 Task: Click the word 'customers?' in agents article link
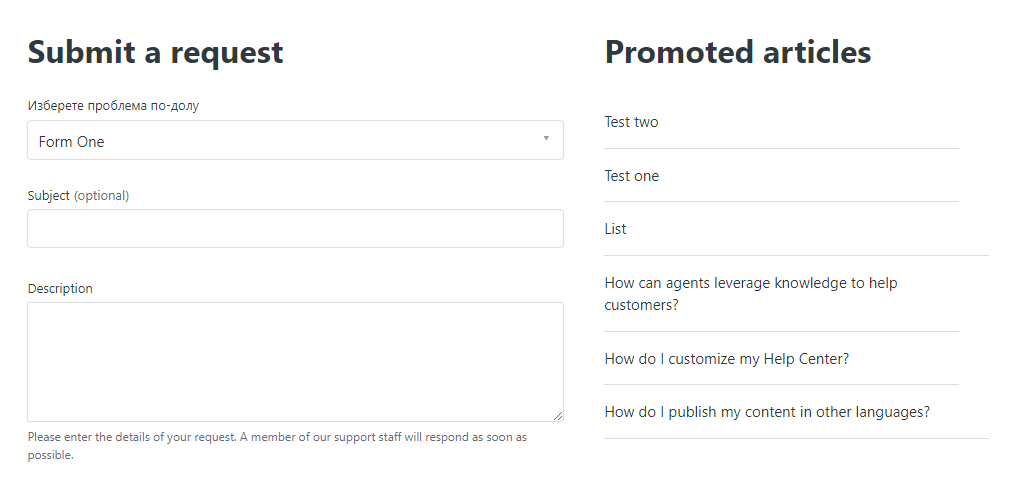(x=641, y=305)
